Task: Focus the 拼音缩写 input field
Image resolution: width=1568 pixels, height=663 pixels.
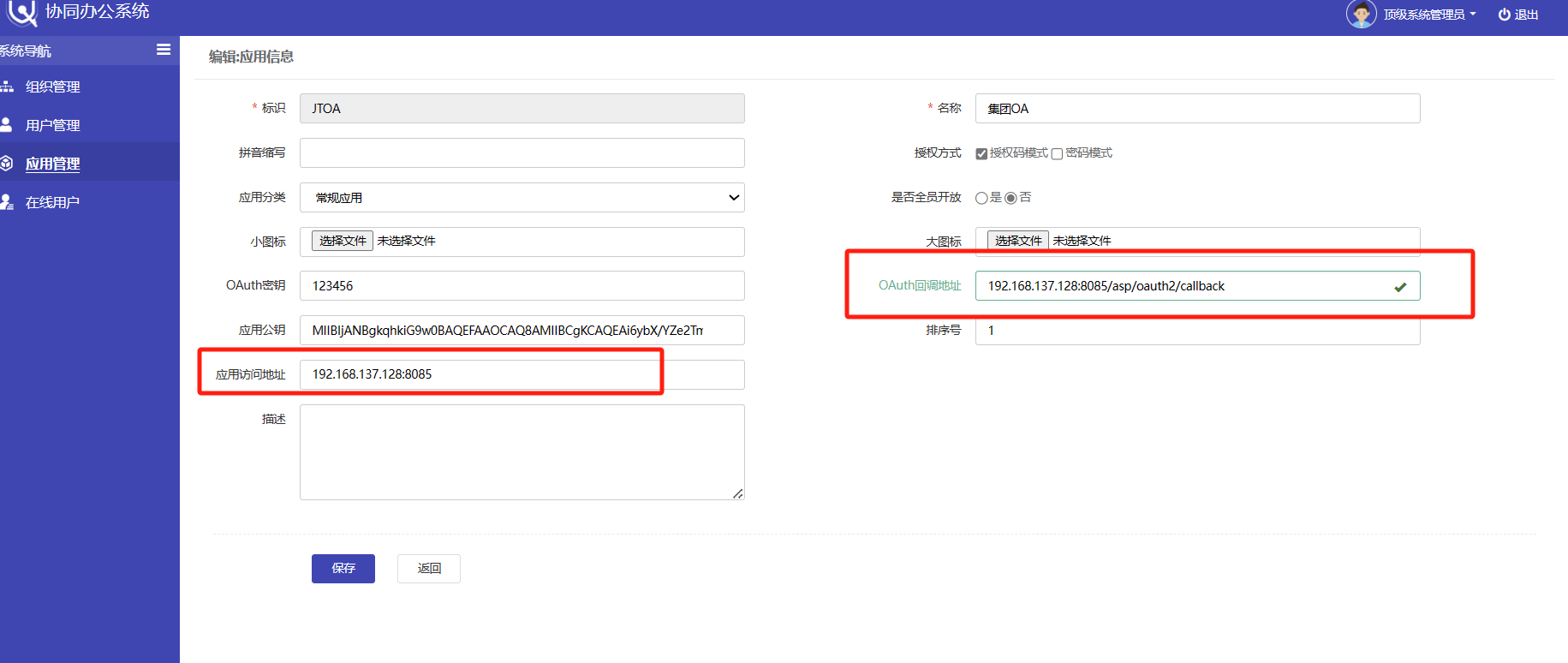Action: pyautogui.click(x=522, y=152)
